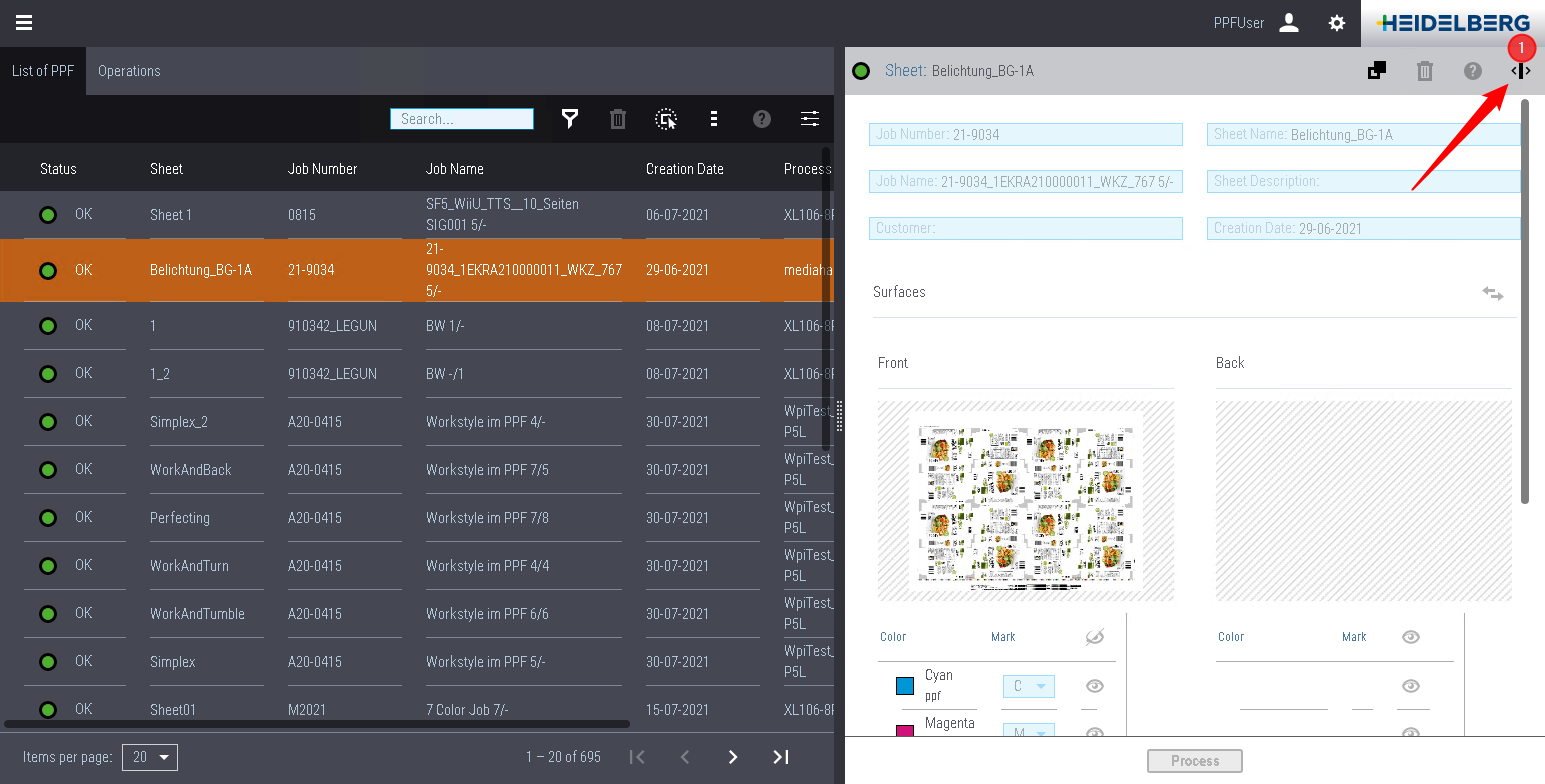The height and width of the screenshot is (784, 1545).
Task: Click the PPFUser account icon
Action: click(1289, 23)
